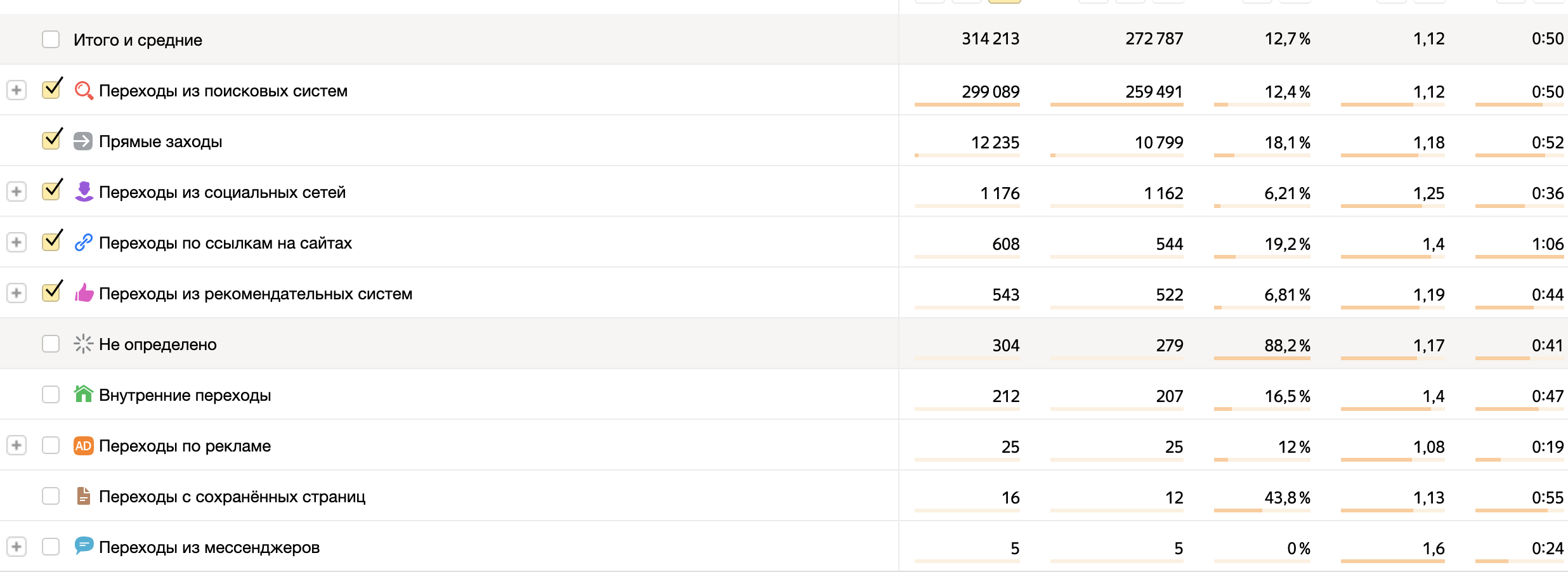Click the internal transitions house icon
The image size is (1568, 572).
point(83,394)
